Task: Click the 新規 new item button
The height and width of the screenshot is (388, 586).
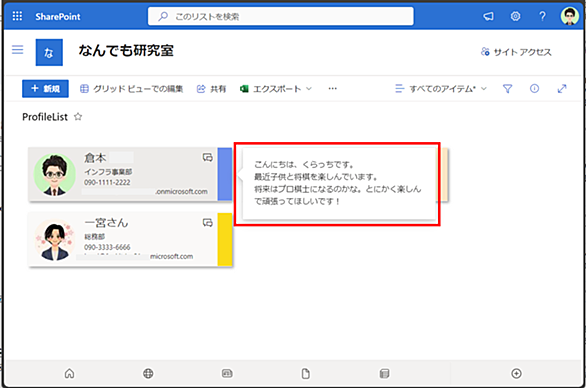Action: [45, 89]
